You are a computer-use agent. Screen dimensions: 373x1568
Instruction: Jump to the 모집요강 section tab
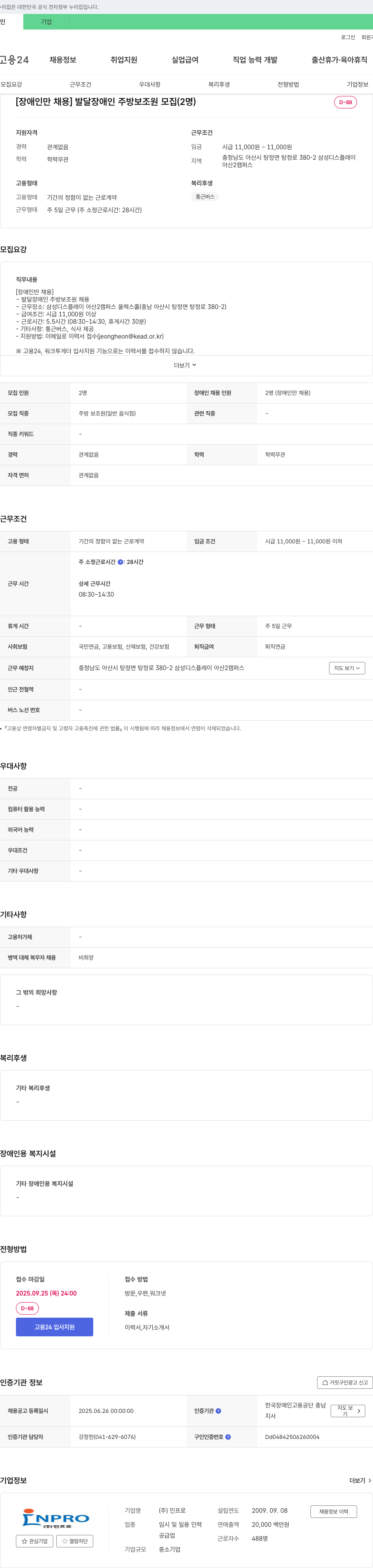point(12,85)
